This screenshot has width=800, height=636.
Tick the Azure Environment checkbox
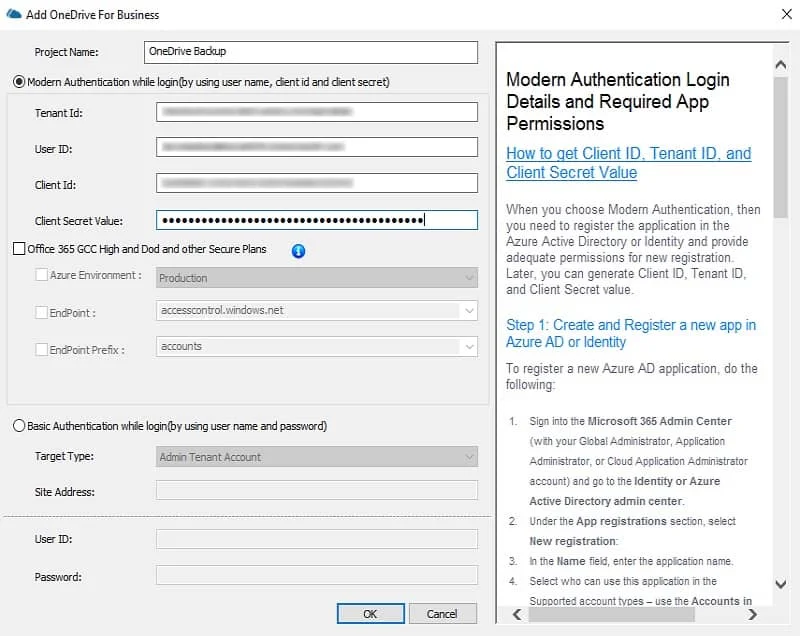click(x=41, y=274)
